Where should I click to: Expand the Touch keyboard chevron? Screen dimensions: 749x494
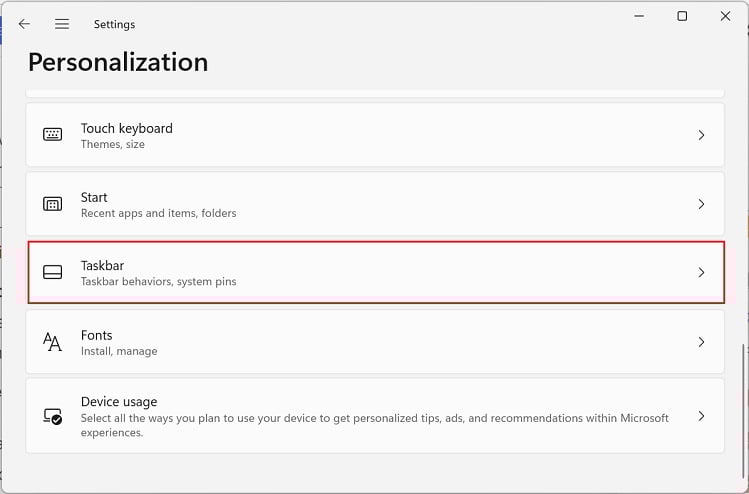[x=701, y=135]
